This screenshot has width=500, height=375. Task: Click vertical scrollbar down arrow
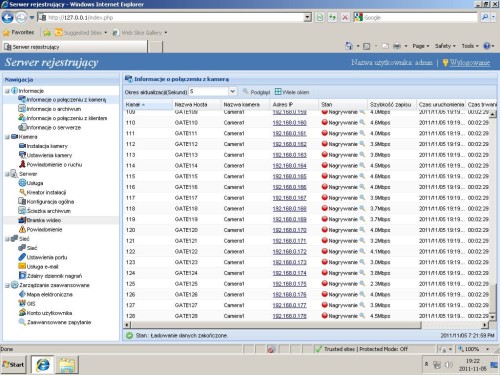(493, 317)
